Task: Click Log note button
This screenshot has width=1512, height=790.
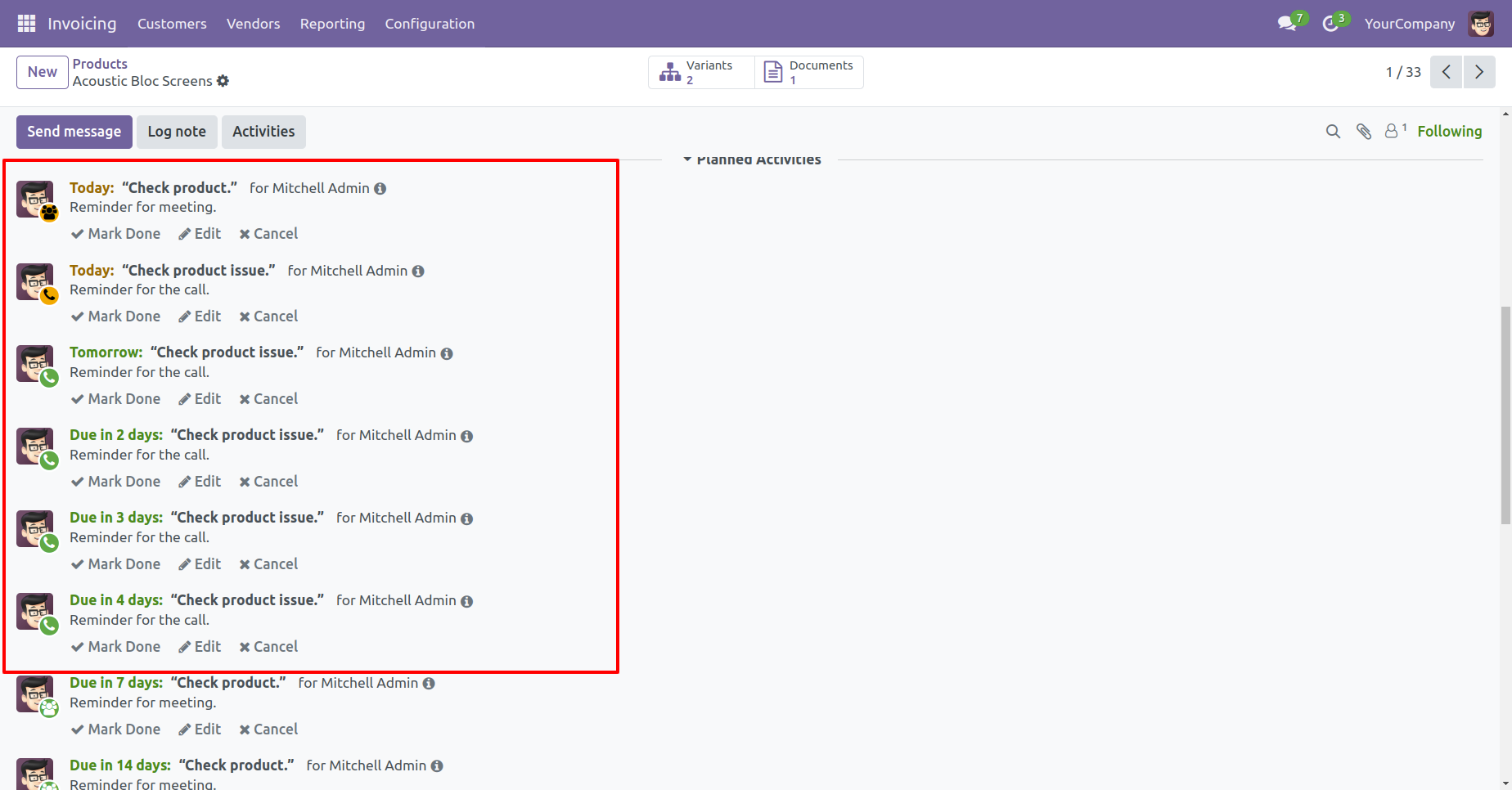Action: point(177,132)
